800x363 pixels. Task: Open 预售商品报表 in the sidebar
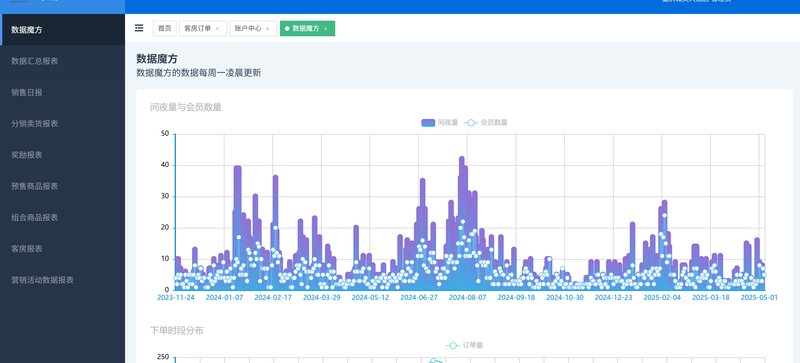click(62, 186)
